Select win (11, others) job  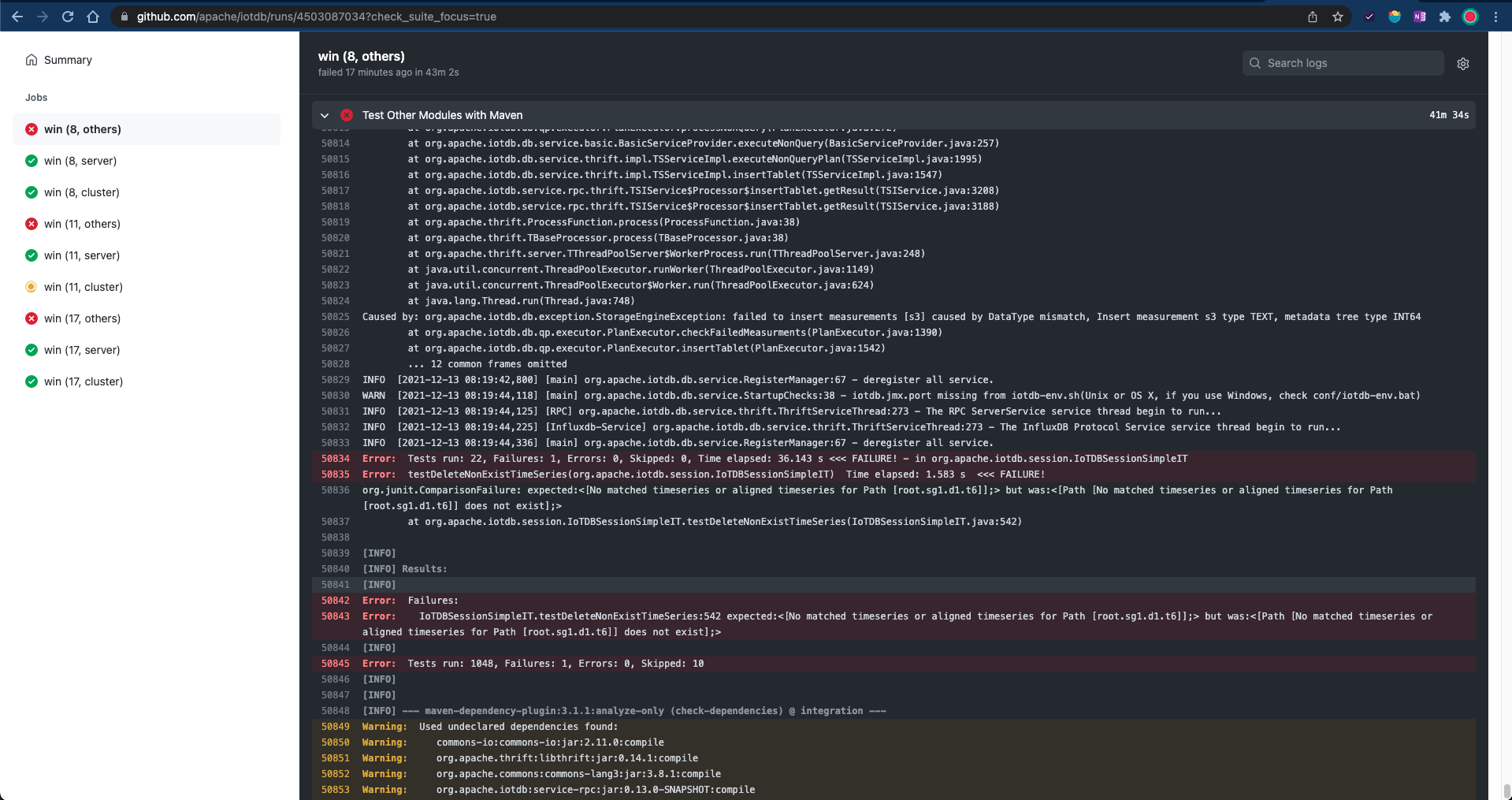(x=147, y=224)
